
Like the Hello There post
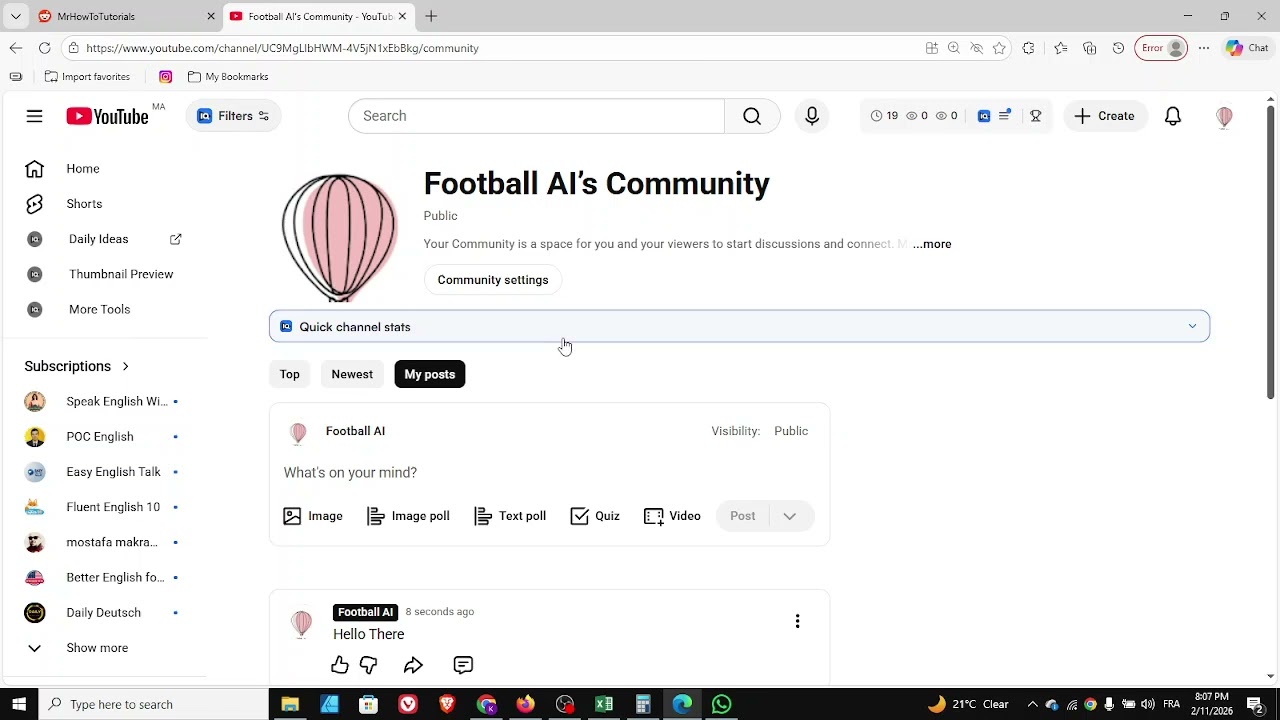340,665
